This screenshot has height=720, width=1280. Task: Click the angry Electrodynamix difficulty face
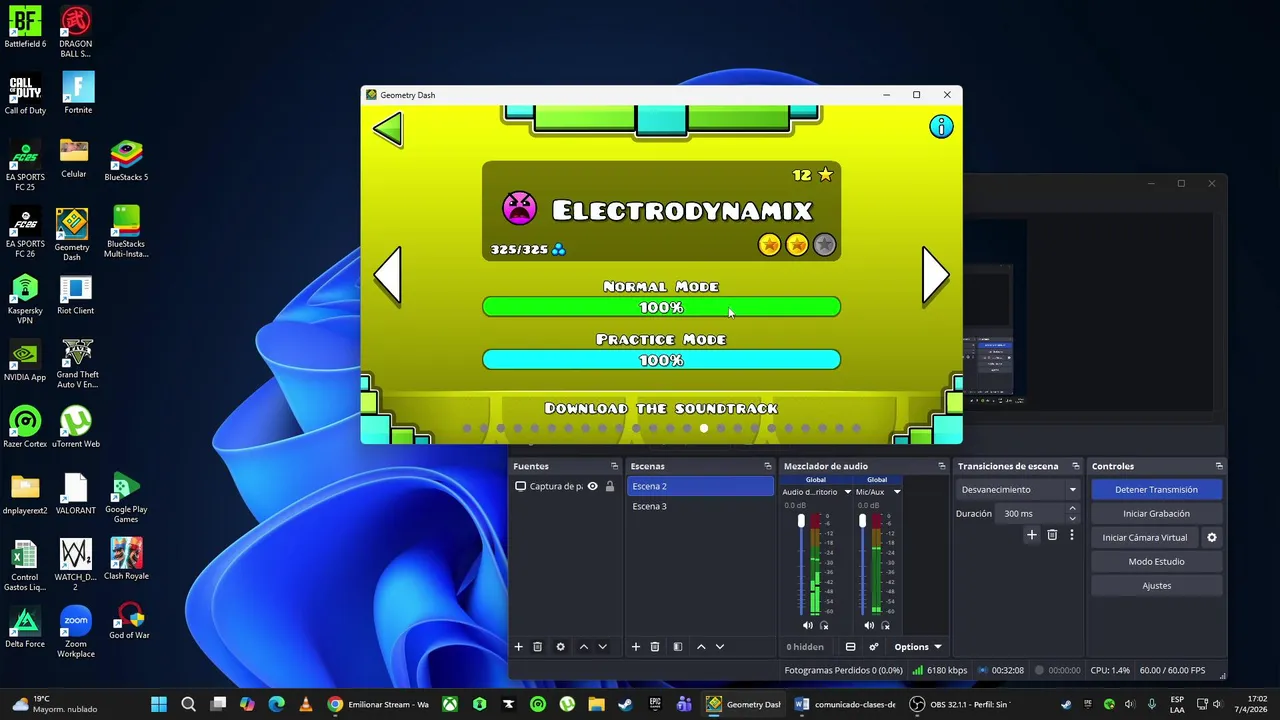(x=519, y=209)
